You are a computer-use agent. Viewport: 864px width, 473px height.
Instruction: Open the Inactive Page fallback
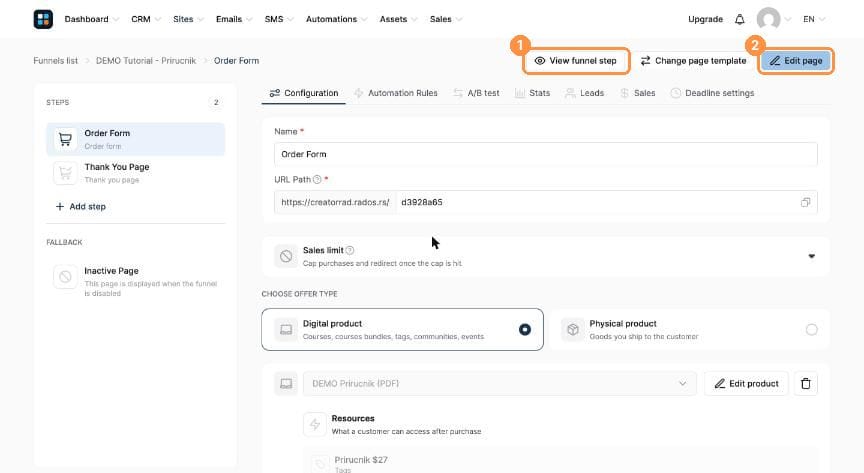coord(136,281)
